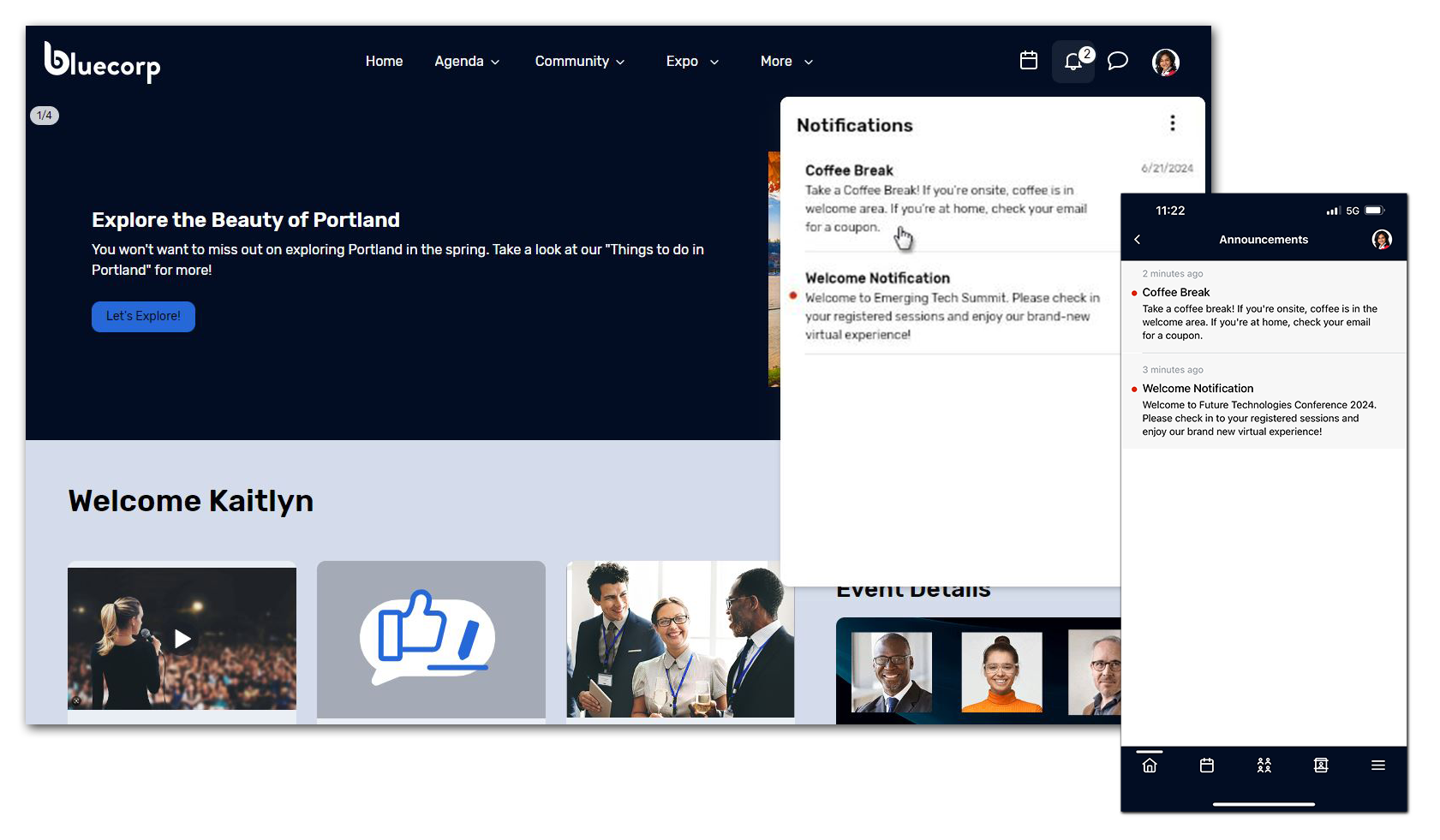Open the calendar icon in top navigation

1029,61
